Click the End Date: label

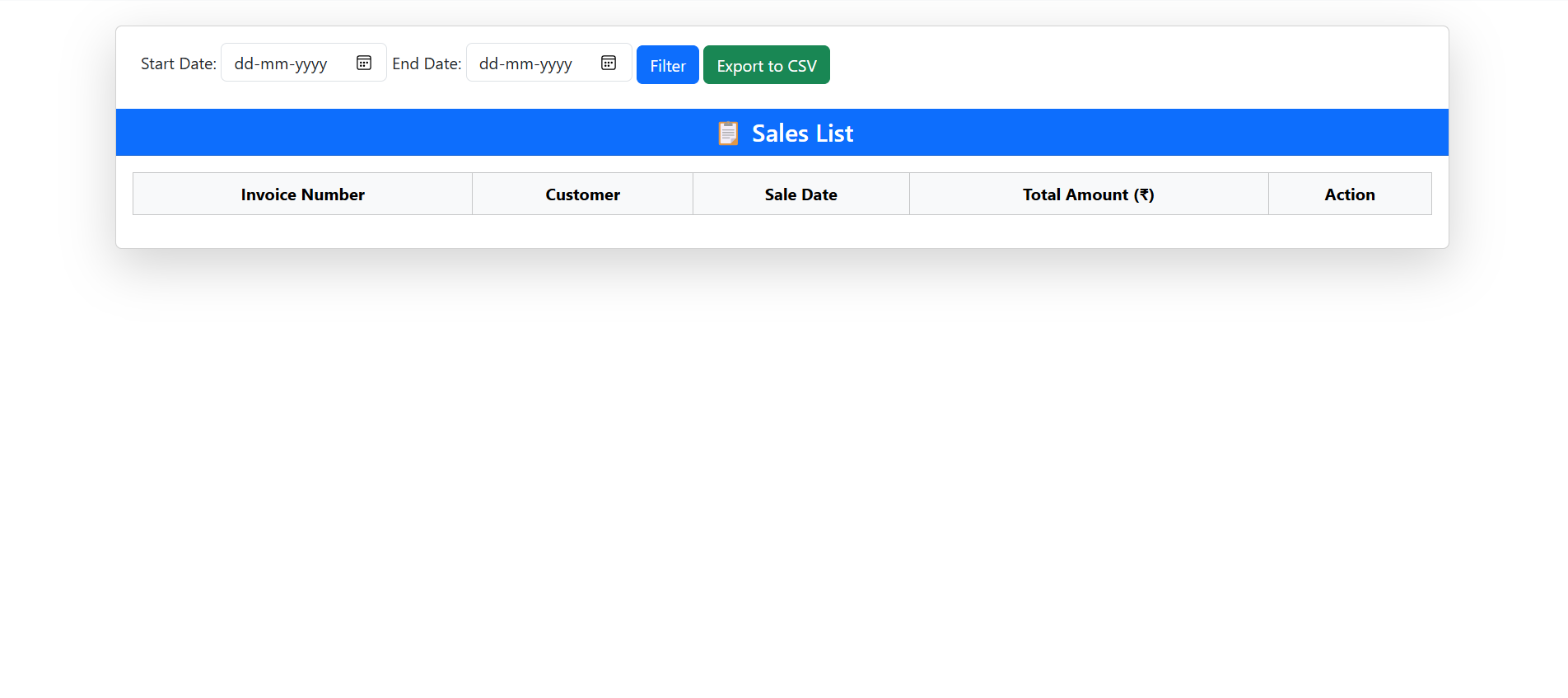pyautogui.click(x=427, y=63)
